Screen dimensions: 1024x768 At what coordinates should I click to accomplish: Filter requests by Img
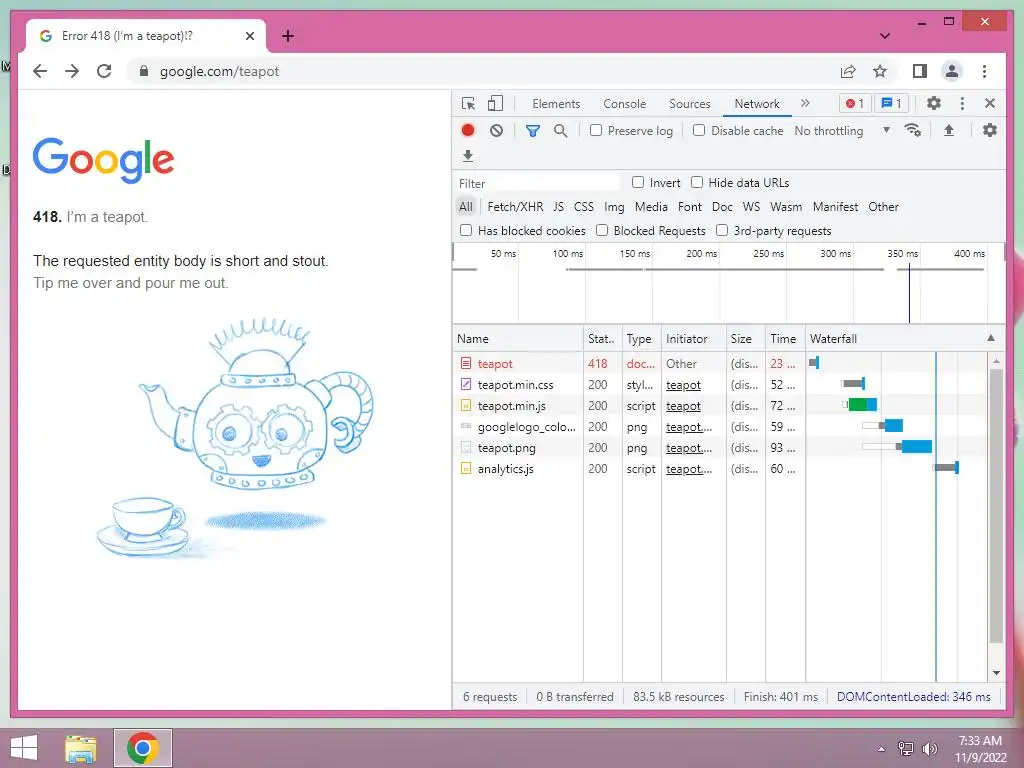[x=614, y=207]
